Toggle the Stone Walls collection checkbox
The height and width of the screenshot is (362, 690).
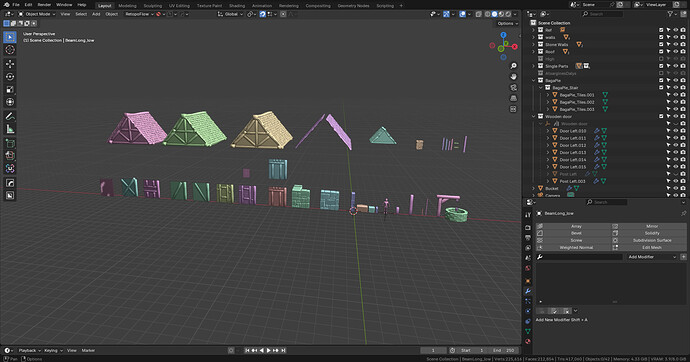(661, 44)
